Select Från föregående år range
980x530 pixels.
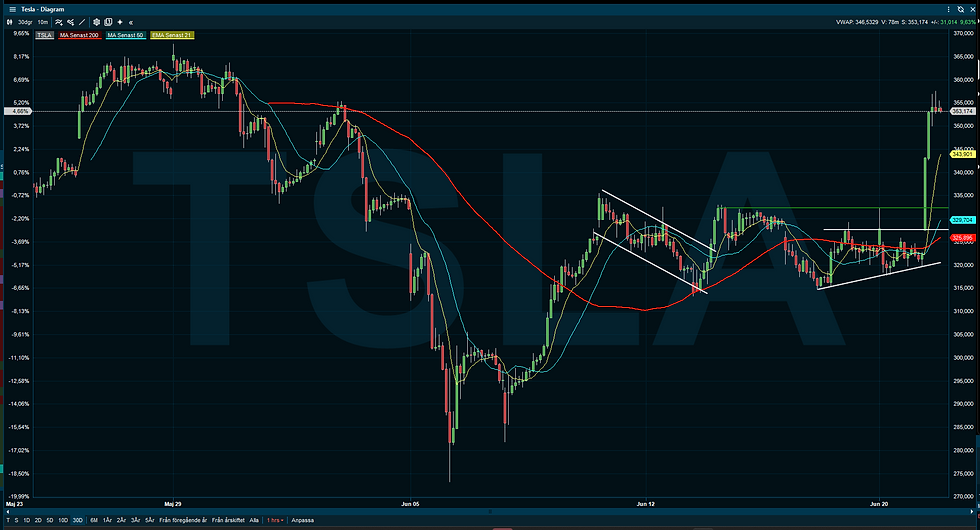click(x=183, y=520)
